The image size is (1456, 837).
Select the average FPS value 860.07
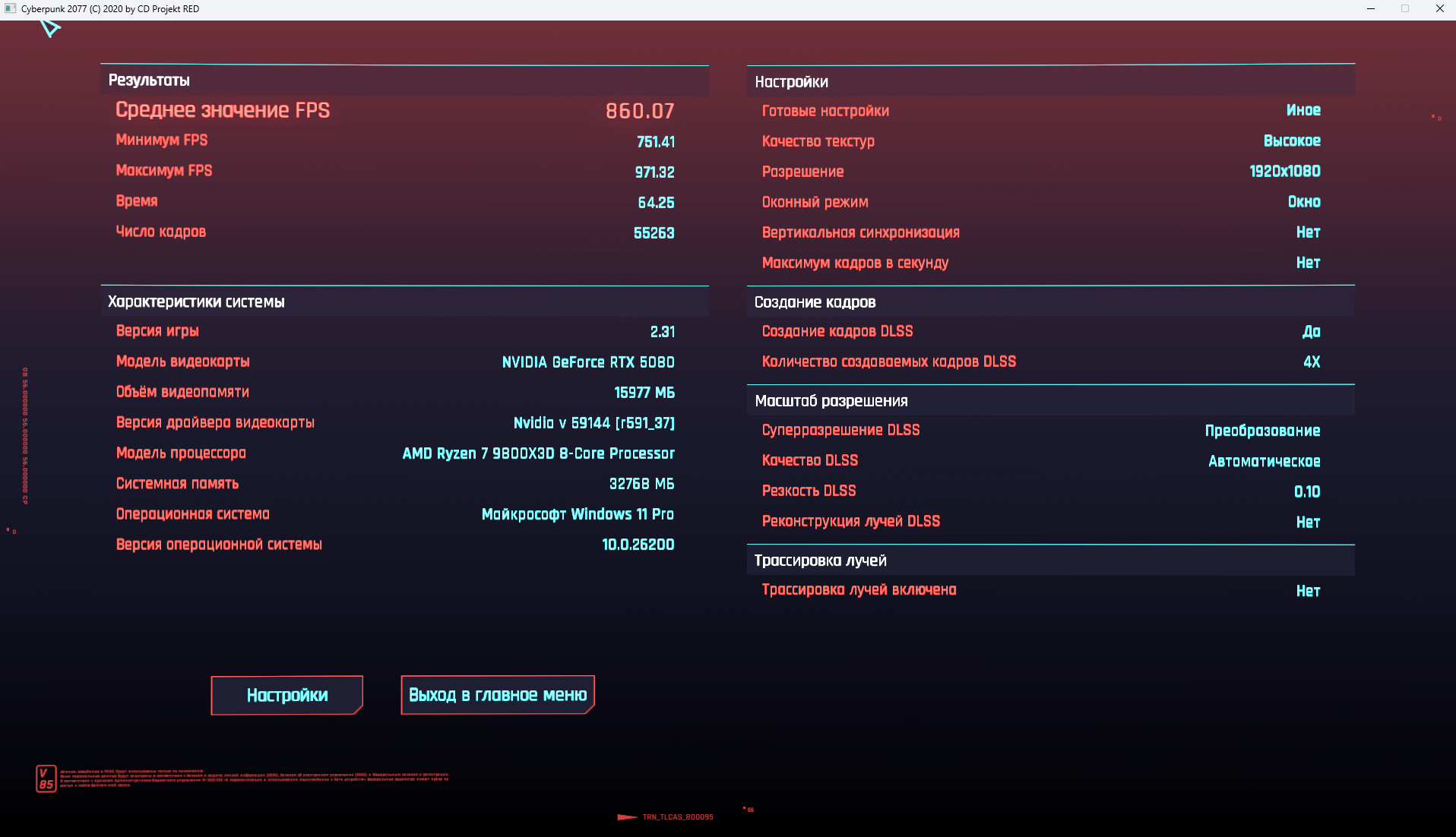(x=640, y=111)
